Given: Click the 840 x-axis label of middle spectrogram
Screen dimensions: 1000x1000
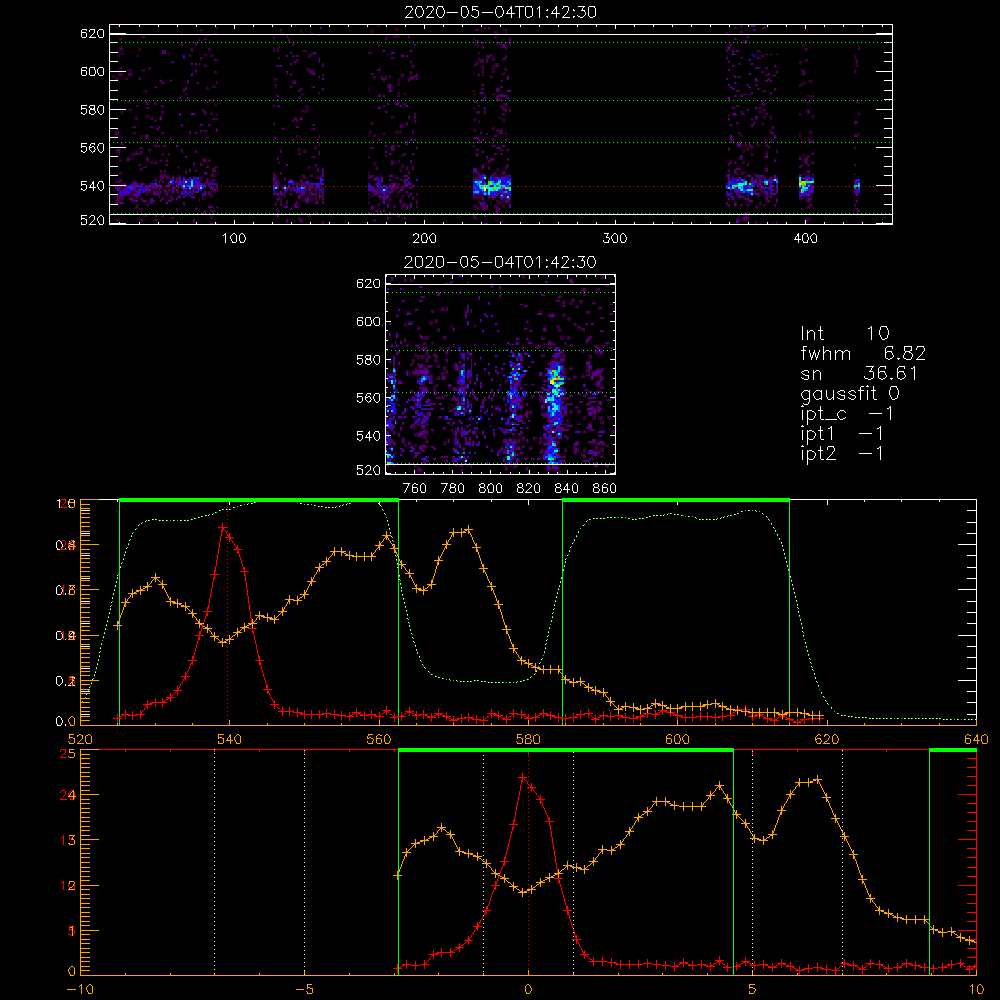Looking at the screenshot, I should (566, 489).
